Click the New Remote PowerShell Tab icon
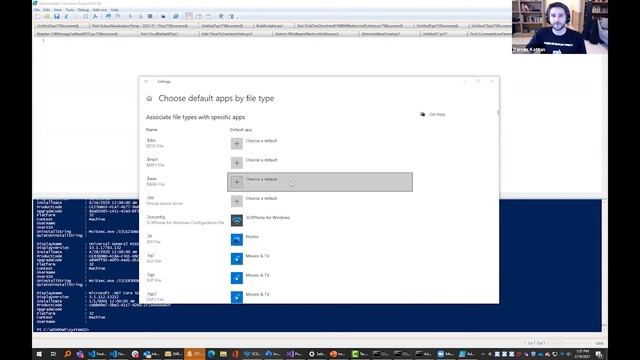 [163, 16]
